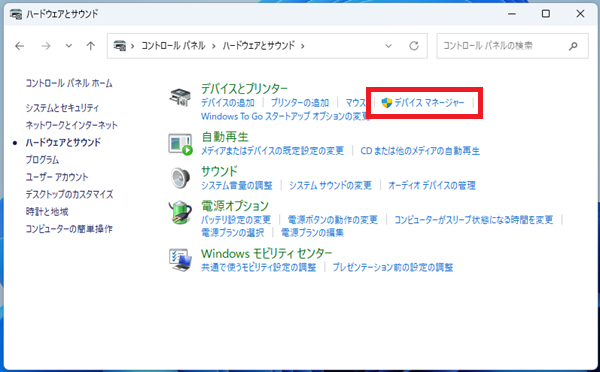Viewport: 600px width, 372px height.
Task: Expand the chevron after the コントロール パネル breadcrumb
Action: tap(214, 46)
